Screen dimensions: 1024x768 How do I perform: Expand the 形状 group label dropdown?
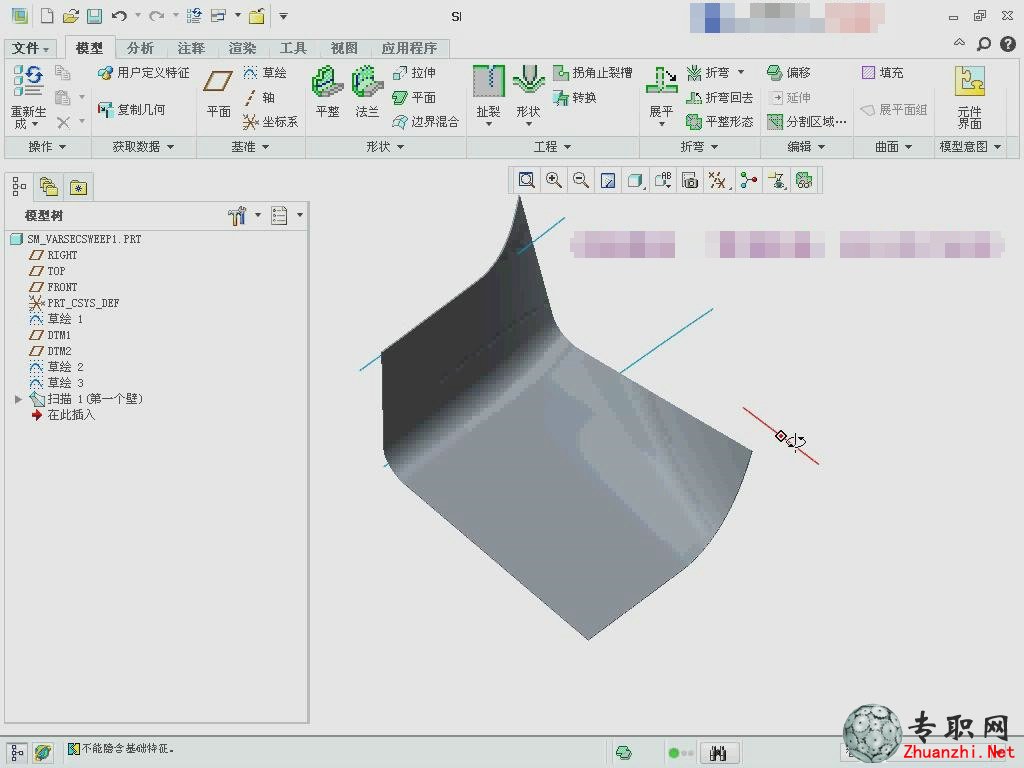click(385, 147)
